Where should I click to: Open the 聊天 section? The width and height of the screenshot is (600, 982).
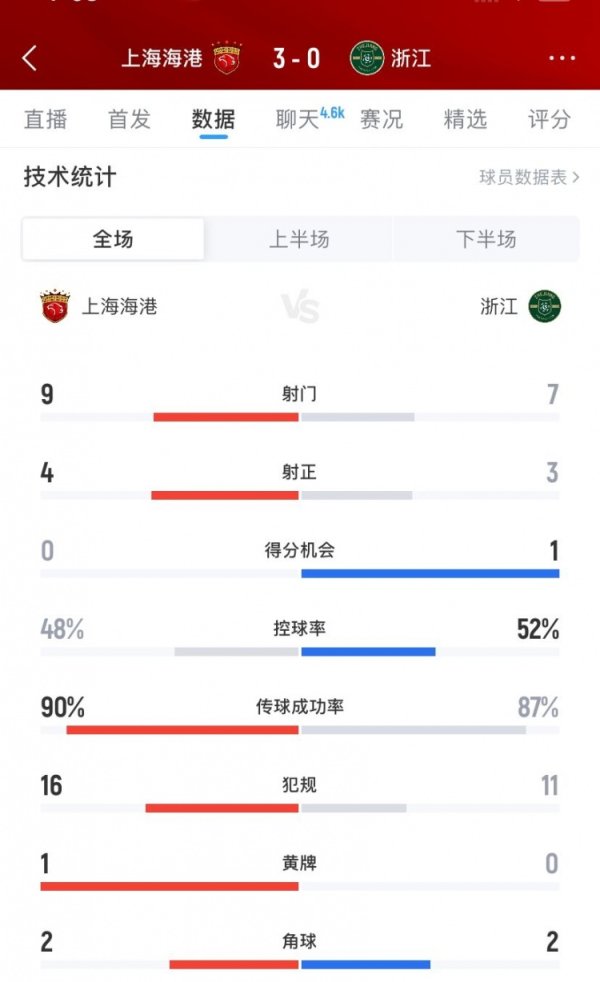[x=295, y=120]
